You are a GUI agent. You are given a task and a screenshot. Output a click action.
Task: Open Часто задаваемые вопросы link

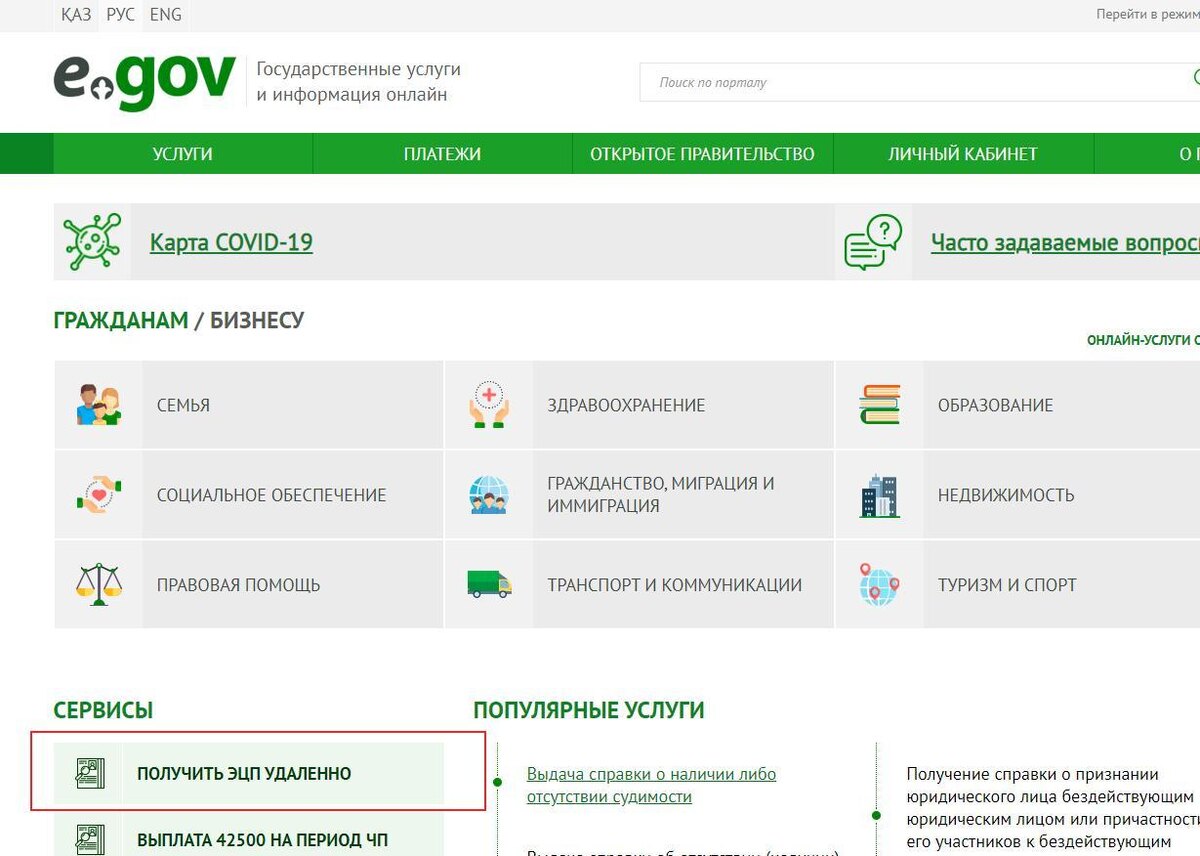pos(1065,242)
